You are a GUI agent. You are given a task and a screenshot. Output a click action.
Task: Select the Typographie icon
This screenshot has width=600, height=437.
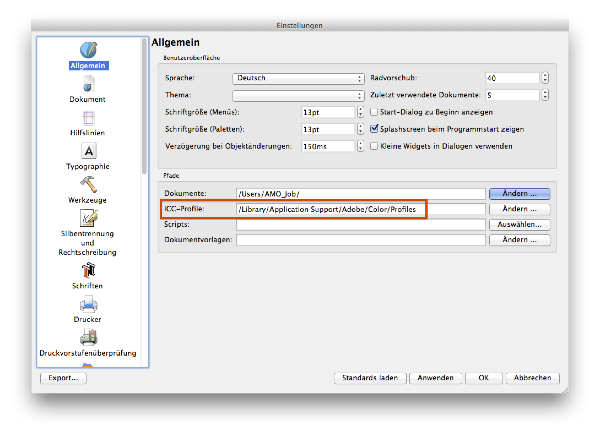pyautogui.click(x=88, y=151)
